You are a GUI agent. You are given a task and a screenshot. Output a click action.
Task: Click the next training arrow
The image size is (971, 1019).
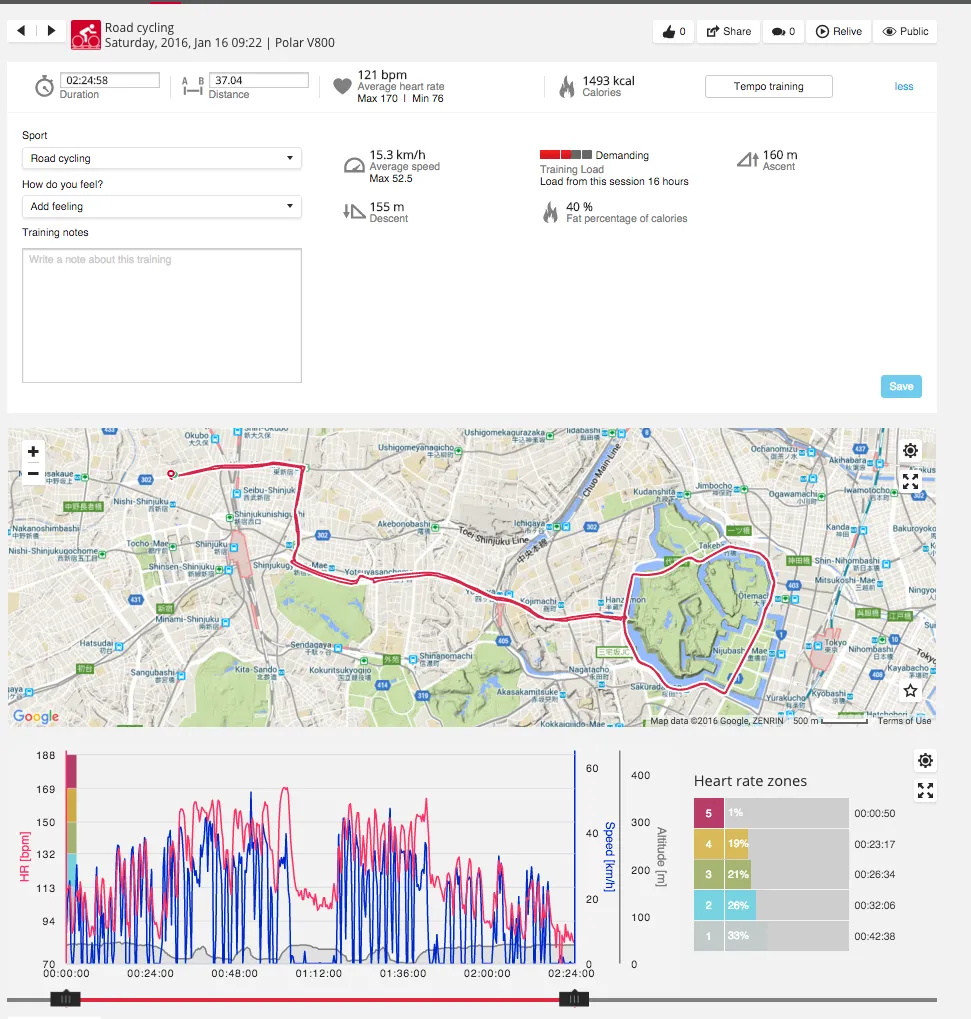point(52,31)
